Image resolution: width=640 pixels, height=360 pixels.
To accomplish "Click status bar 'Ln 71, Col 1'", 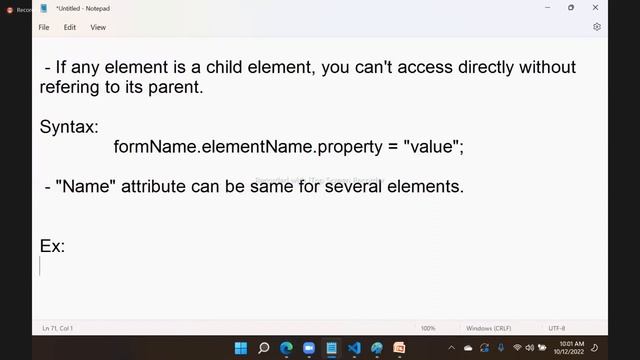I will (57, 328).
